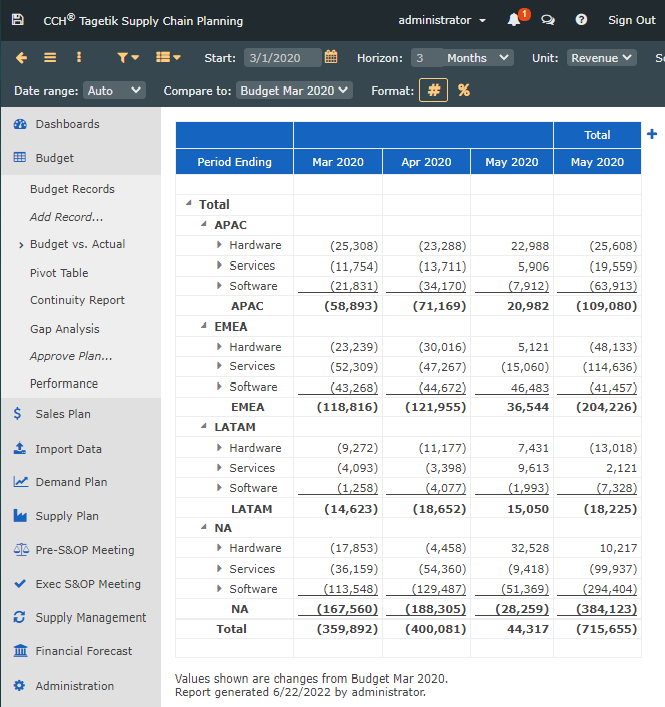Open the Unit Revenue dropdown
Viewport: 665px width, 707px height.
click(x=601, y=58)
